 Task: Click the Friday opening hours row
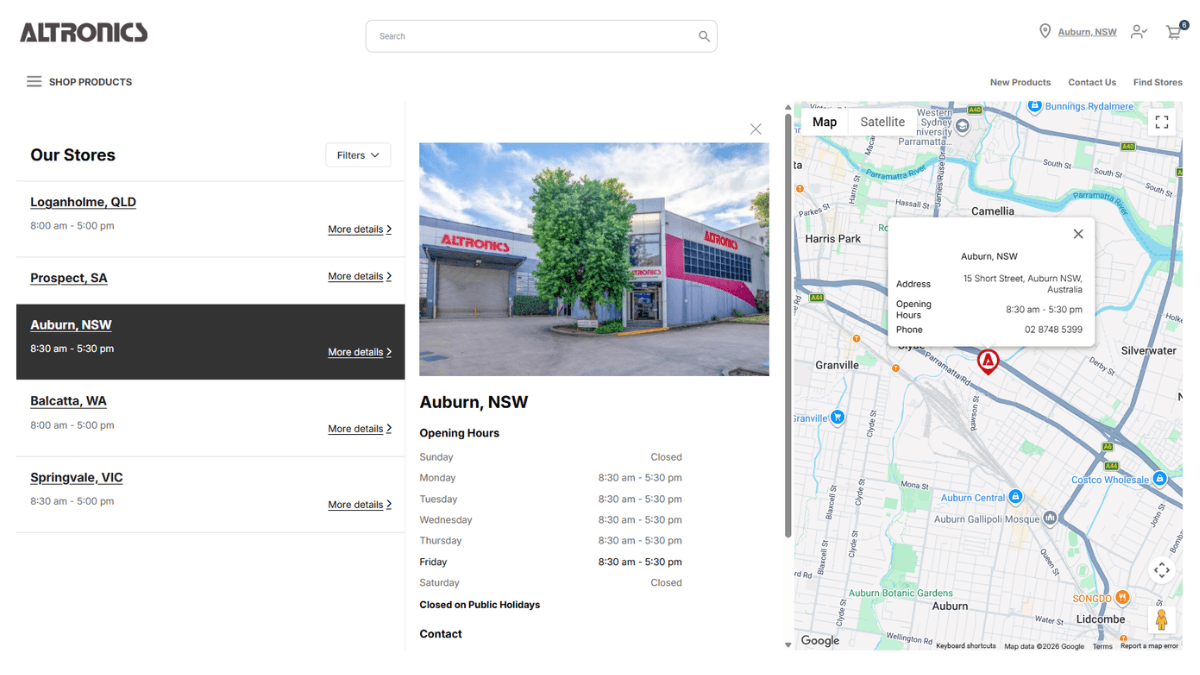pos(551,562)
